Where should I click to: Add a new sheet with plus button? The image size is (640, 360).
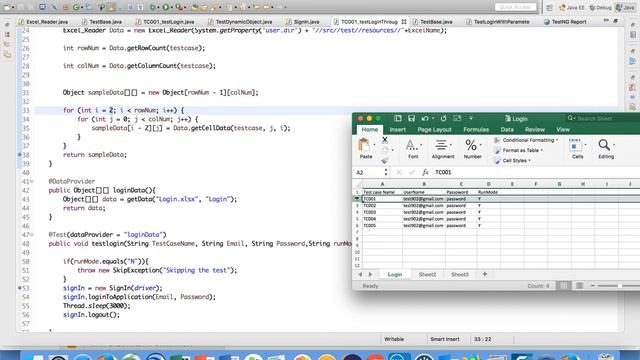point(484,274)
